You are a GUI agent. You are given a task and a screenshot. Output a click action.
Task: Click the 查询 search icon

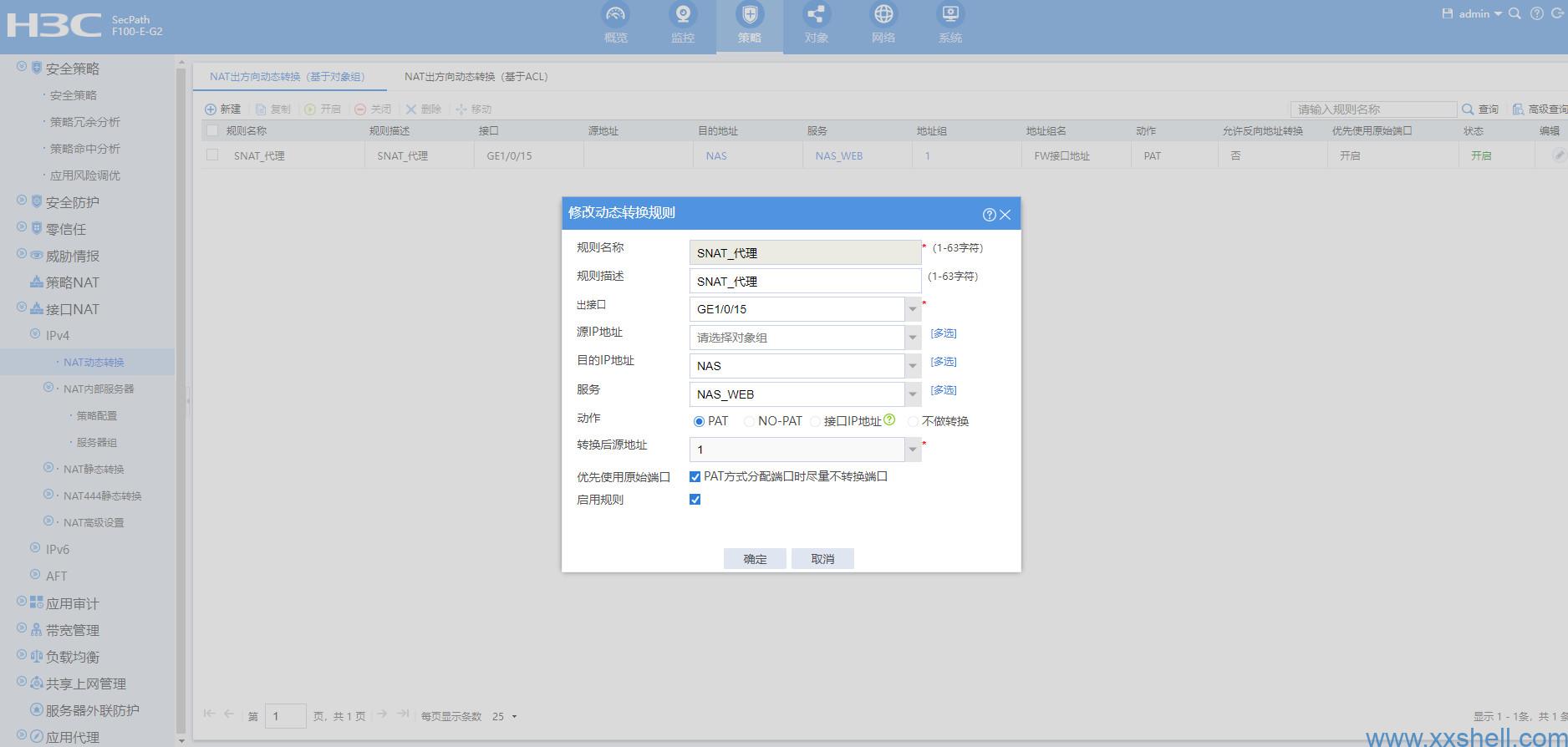point(1468,109)
